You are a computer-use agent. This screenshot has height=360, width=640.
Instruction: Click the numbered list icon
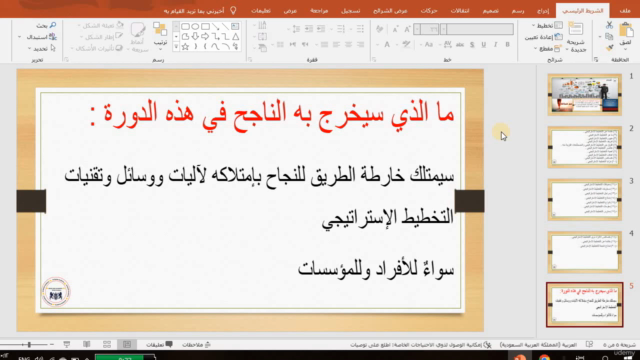click(341, 29)
